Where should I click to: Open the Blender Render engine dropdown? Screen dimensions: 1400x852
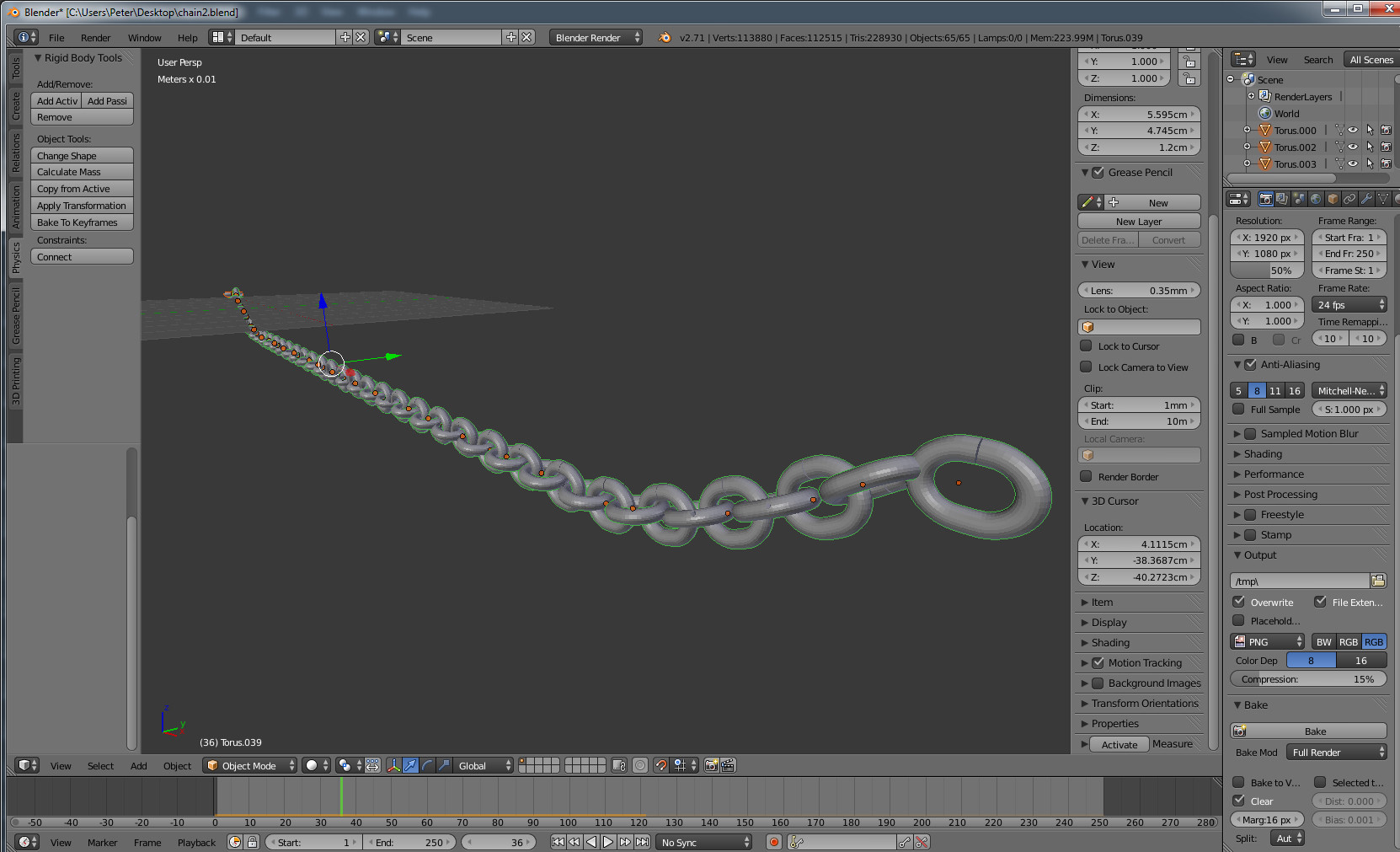pos(596,37)
